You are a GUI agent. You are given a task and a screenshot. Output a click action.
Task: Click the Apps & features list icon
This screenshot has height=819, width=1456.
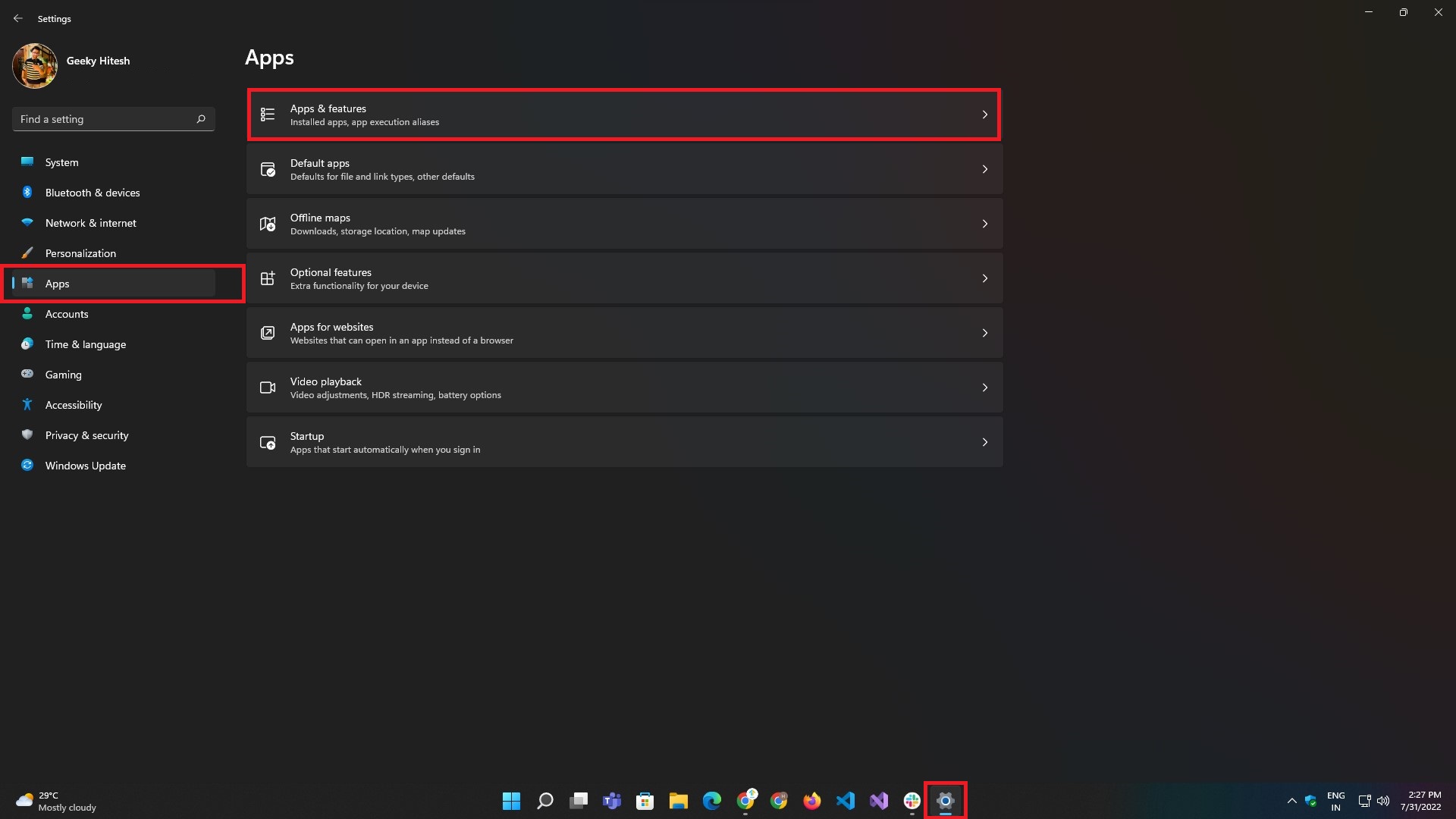click(268, 115)
